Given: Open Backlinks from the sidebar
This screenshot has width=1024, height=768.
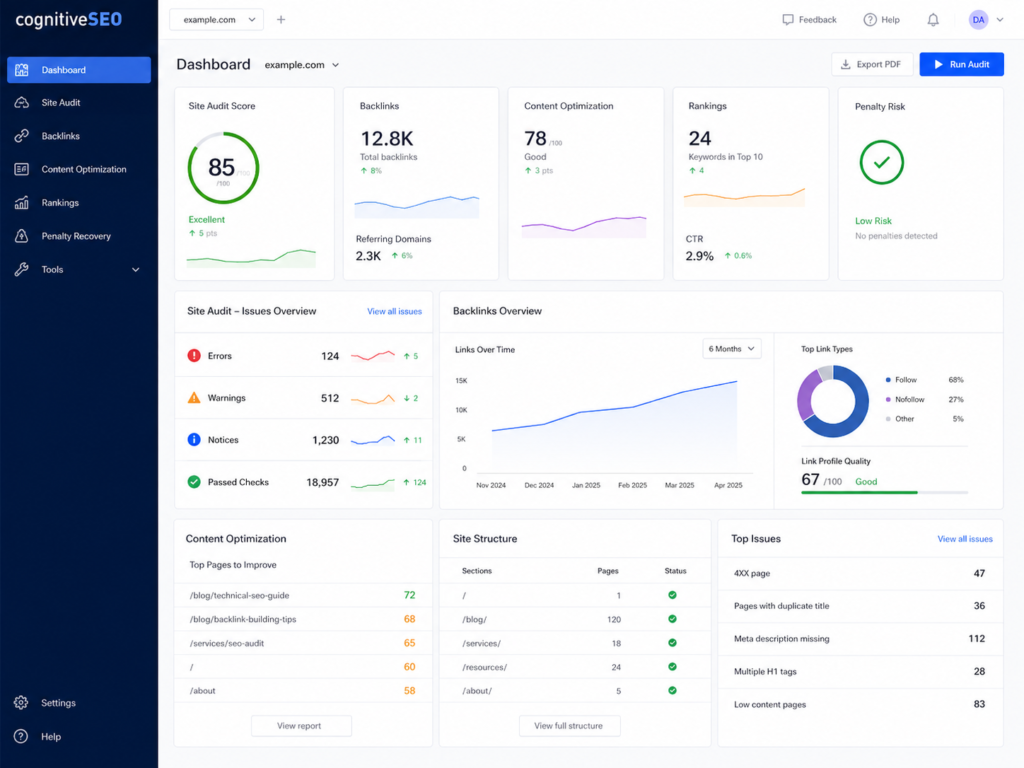Looking at the screenshot, I should coord(78,136).
